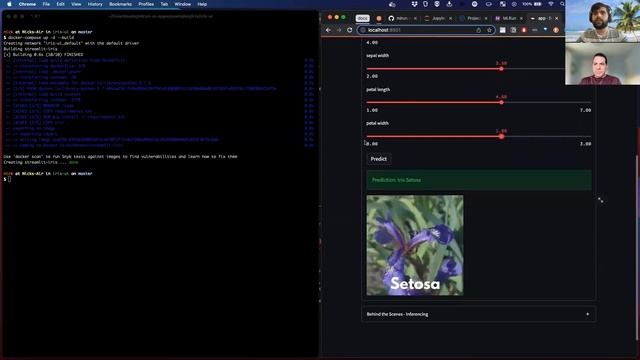
Task: Click the Dropbox menu bar icon
Action: 414,4
